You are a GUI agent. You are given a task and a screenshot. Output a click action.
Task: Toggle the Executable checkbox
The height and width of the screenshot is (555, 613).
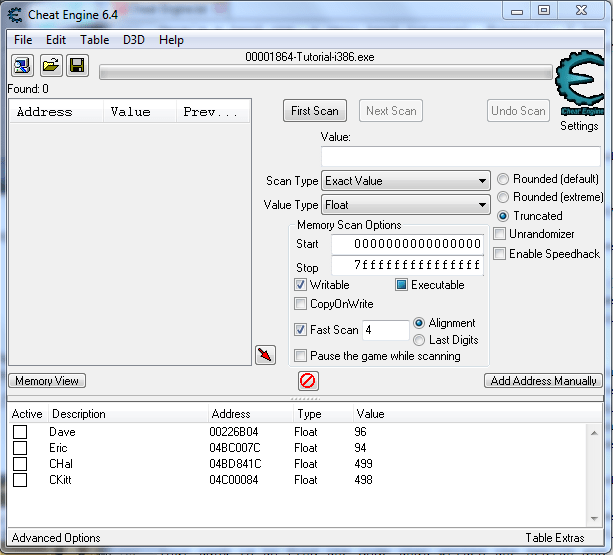point(401,285)
